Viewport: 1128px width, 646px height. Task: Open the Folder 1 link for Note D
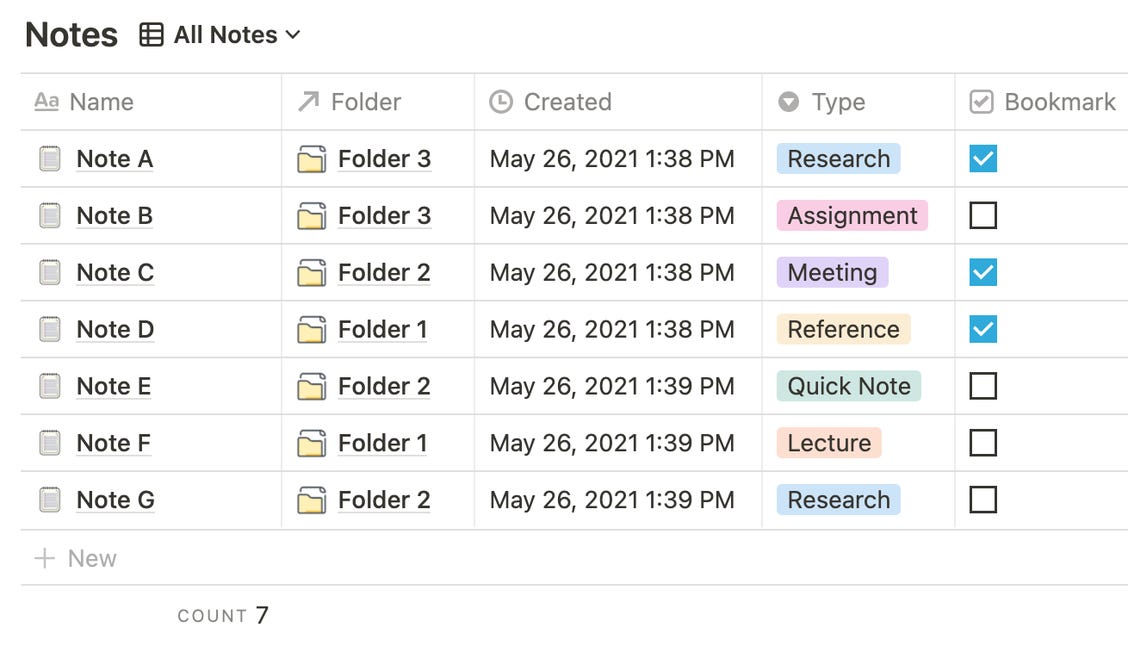pos(382,329)
